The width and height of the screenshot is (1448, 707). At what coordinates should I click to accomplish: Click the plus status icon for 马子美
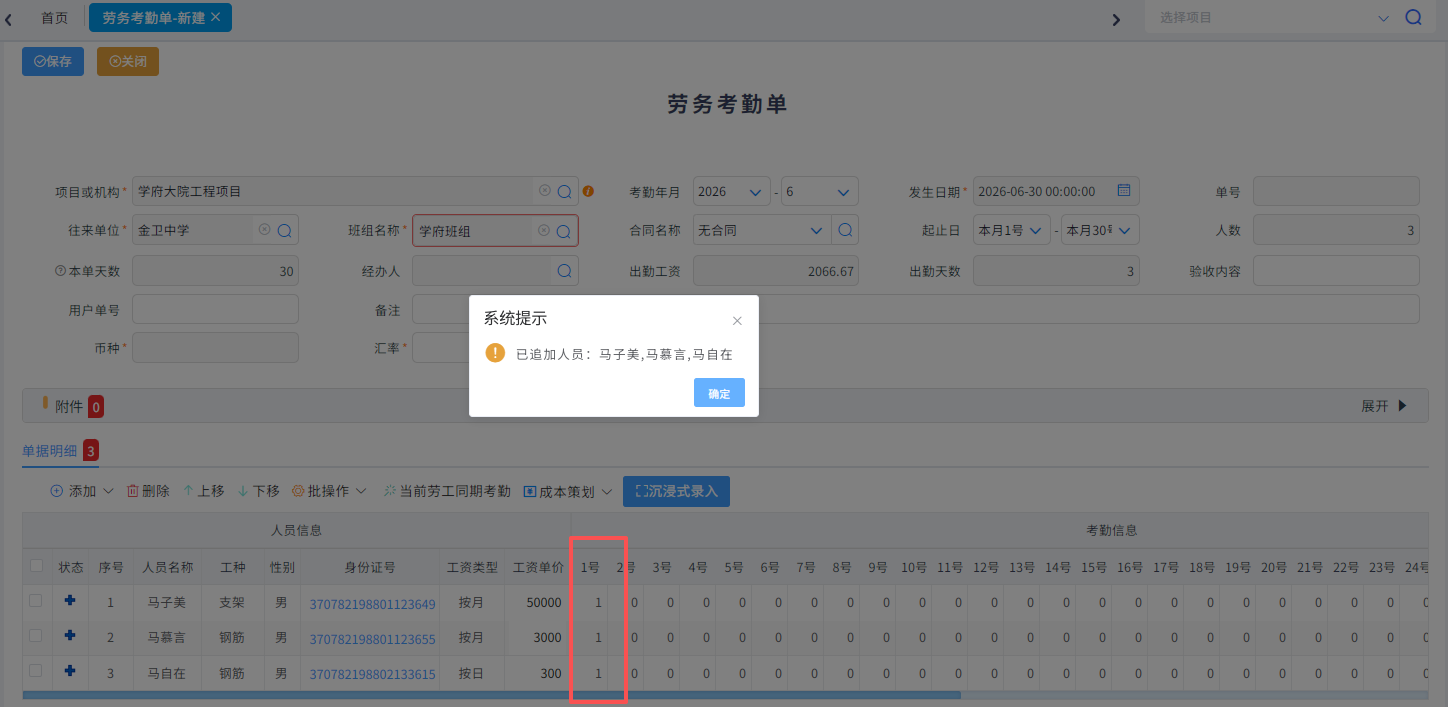[69, 601]
